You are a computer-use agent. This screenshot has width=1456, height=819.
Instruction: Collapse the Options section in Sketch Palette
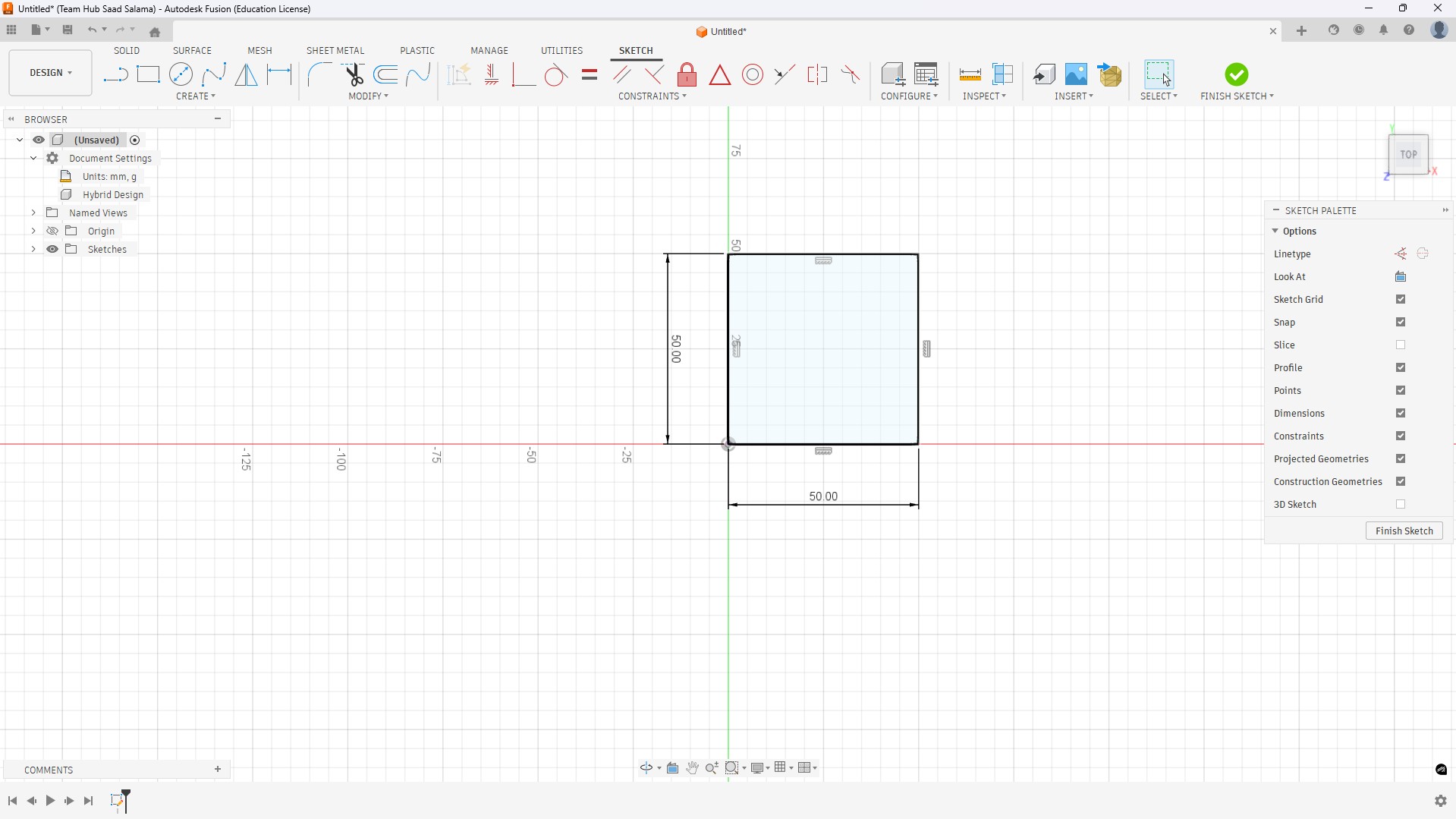pyautogui.click(x=1275, y=232)
